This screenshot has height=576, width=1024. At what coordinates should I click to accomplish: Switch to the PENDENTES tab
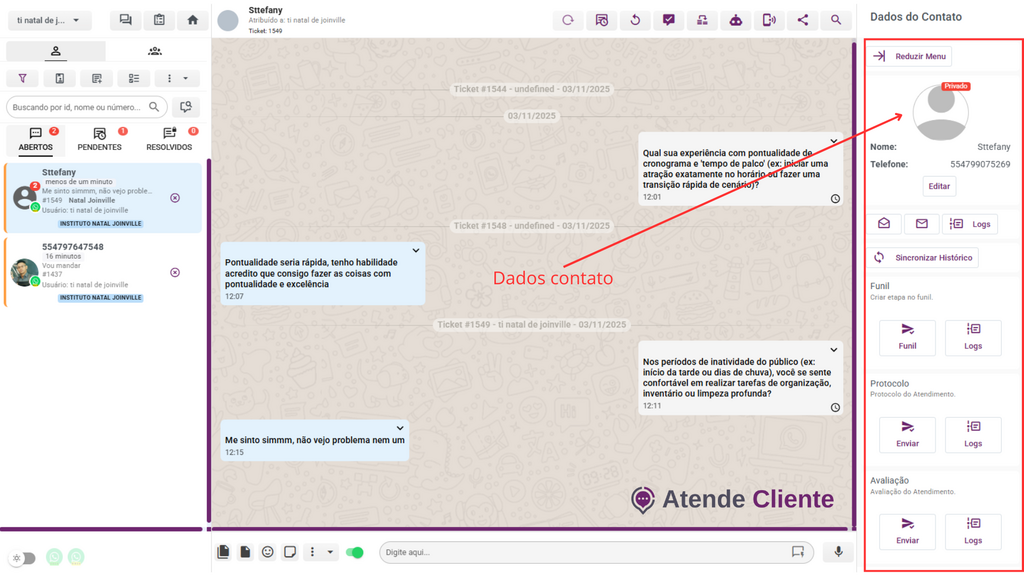(x=99, y=139)
